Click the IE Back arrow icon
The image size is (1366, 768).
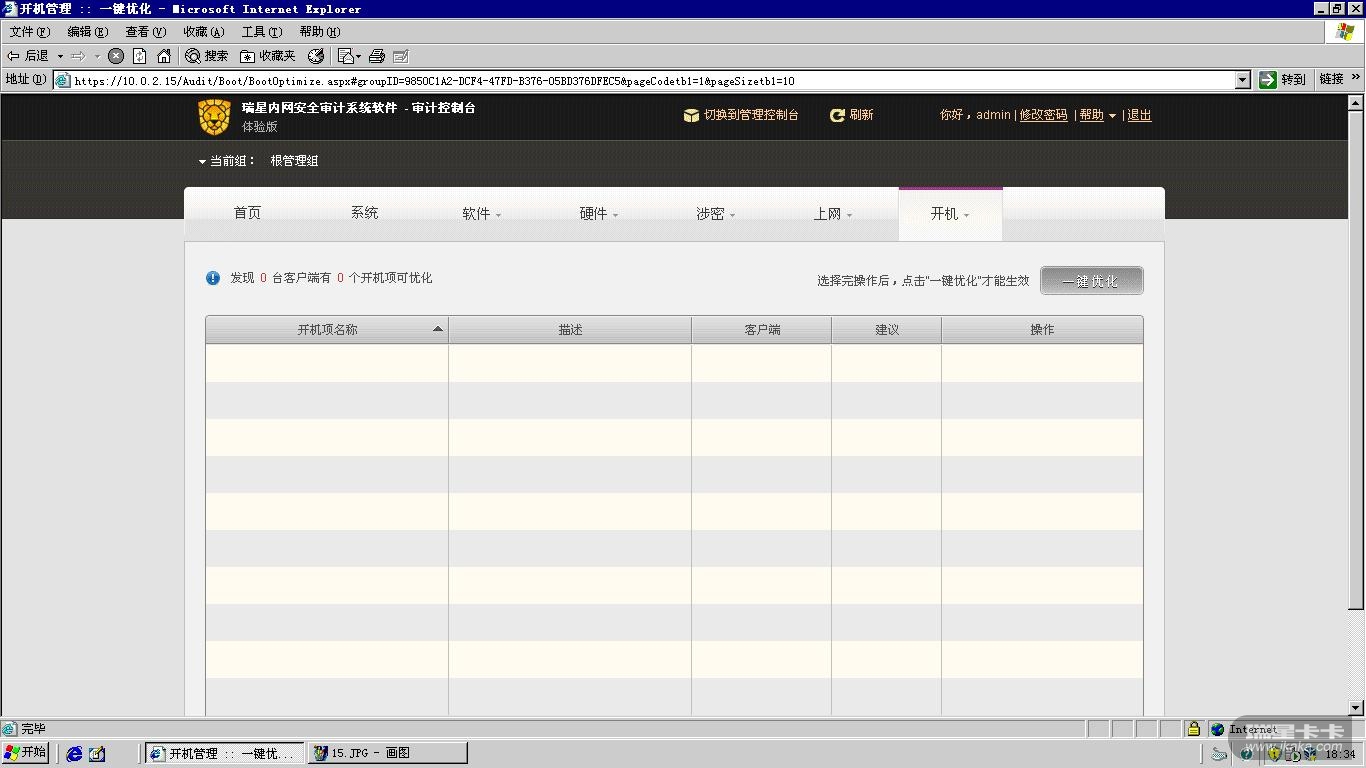tap(14, 56)
